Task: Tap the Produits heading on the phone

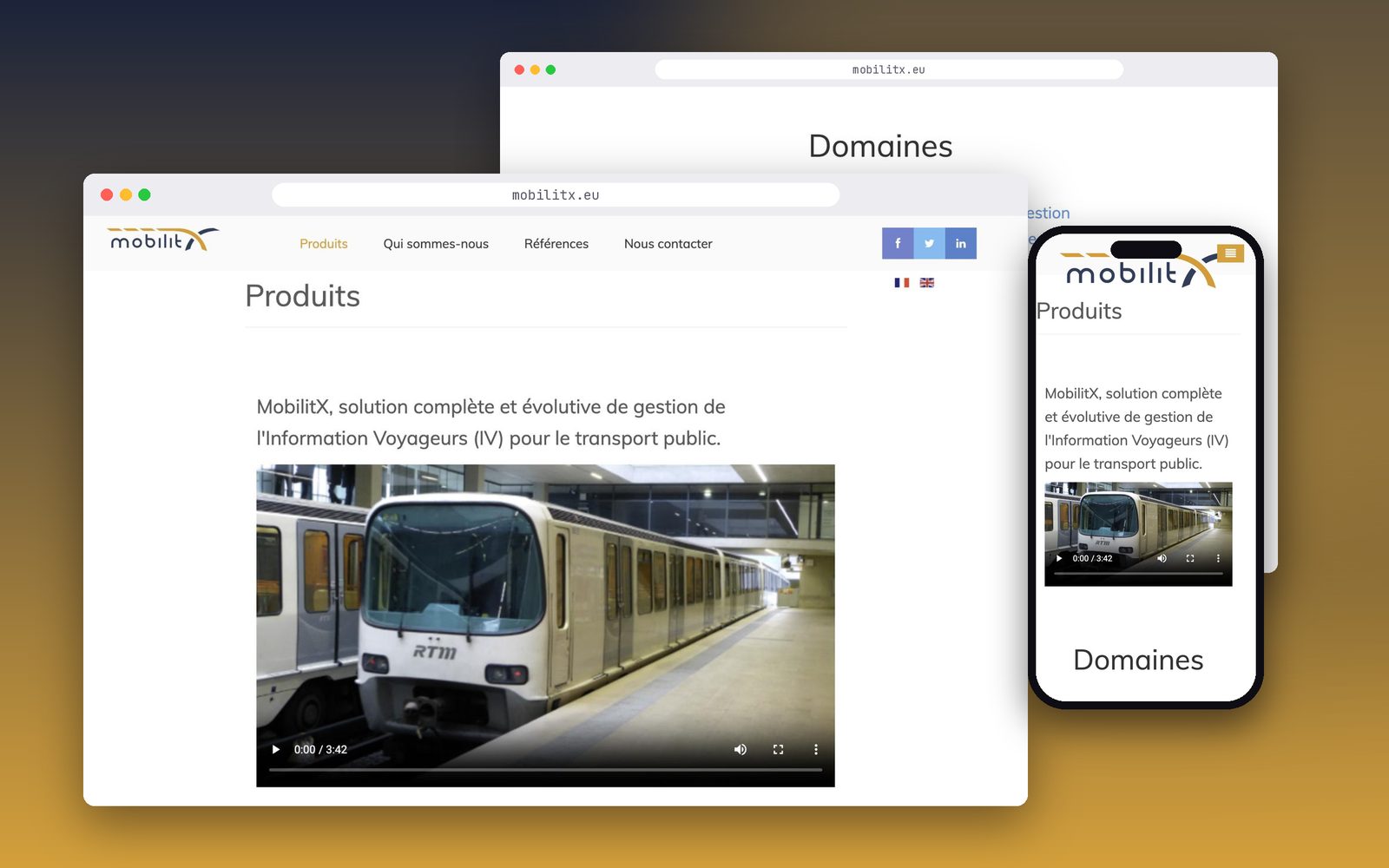Action: [1079, 311]
